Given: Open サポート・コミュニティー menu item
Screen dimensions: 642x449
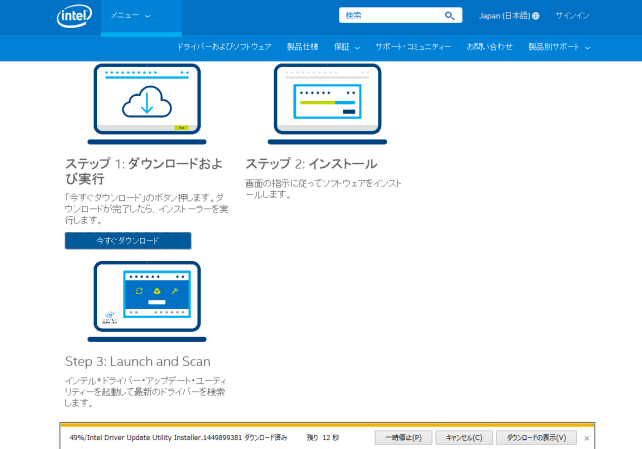Looking at the screenshot, I should pos(413,47).
